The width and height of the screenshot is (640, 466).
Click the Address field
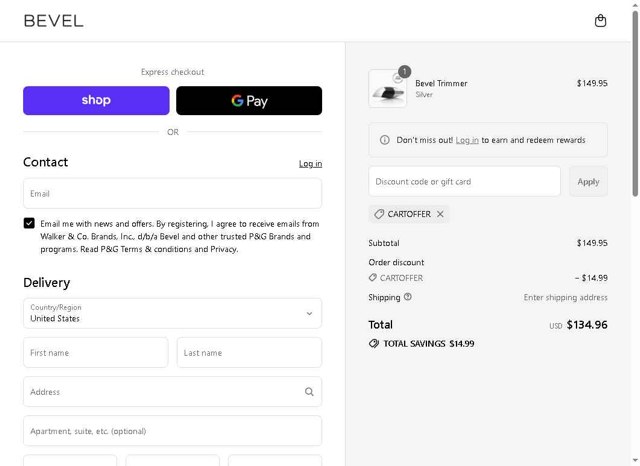172,392
